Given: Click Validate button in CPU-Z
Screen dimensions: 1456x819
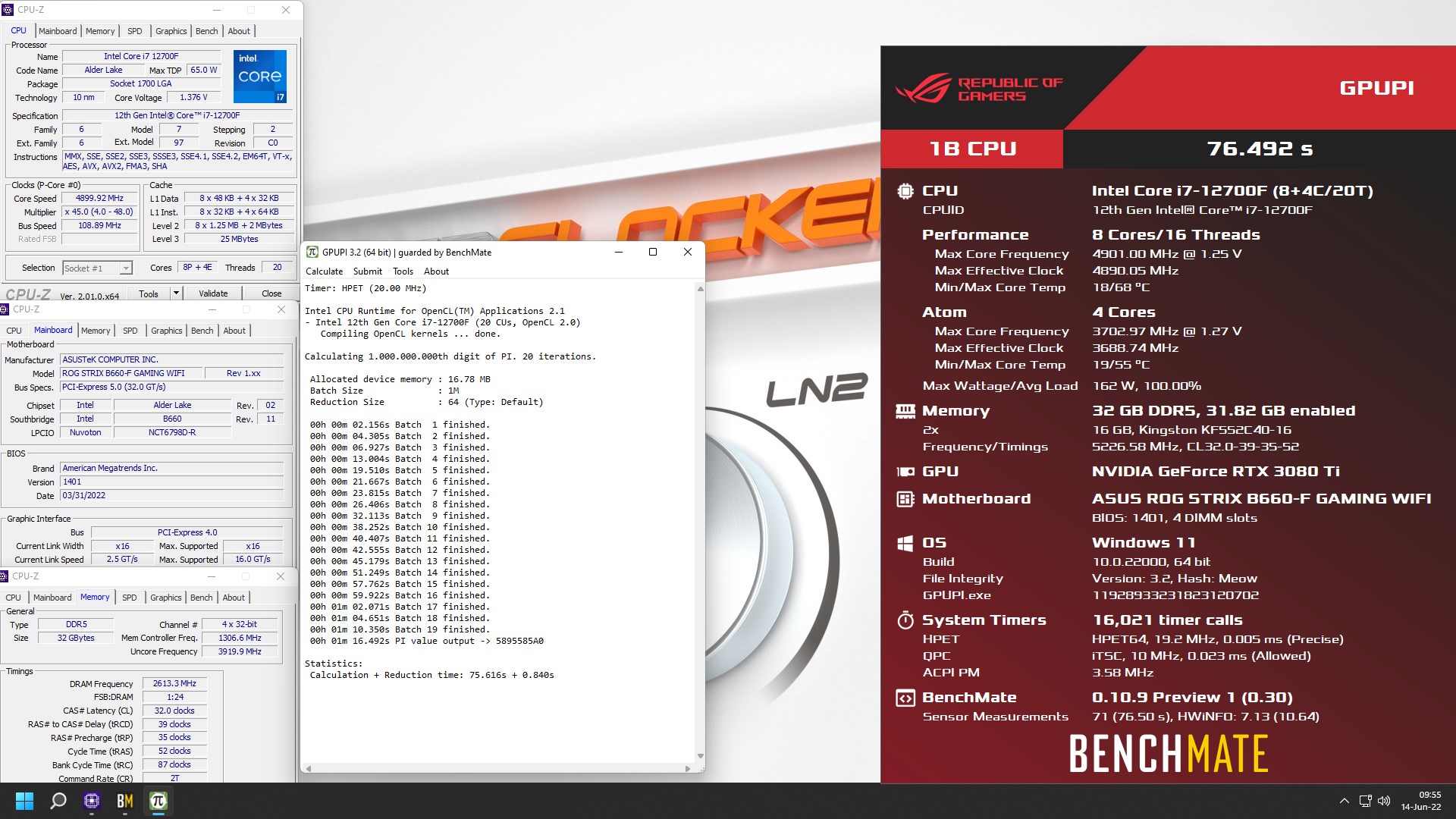Looking at the screenshot, I should pos(213,293).
